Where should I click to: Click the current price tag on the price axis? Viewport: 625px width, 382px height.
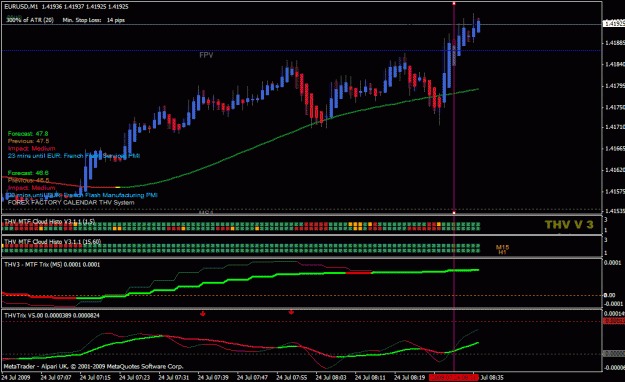click(x=614, y=24)
